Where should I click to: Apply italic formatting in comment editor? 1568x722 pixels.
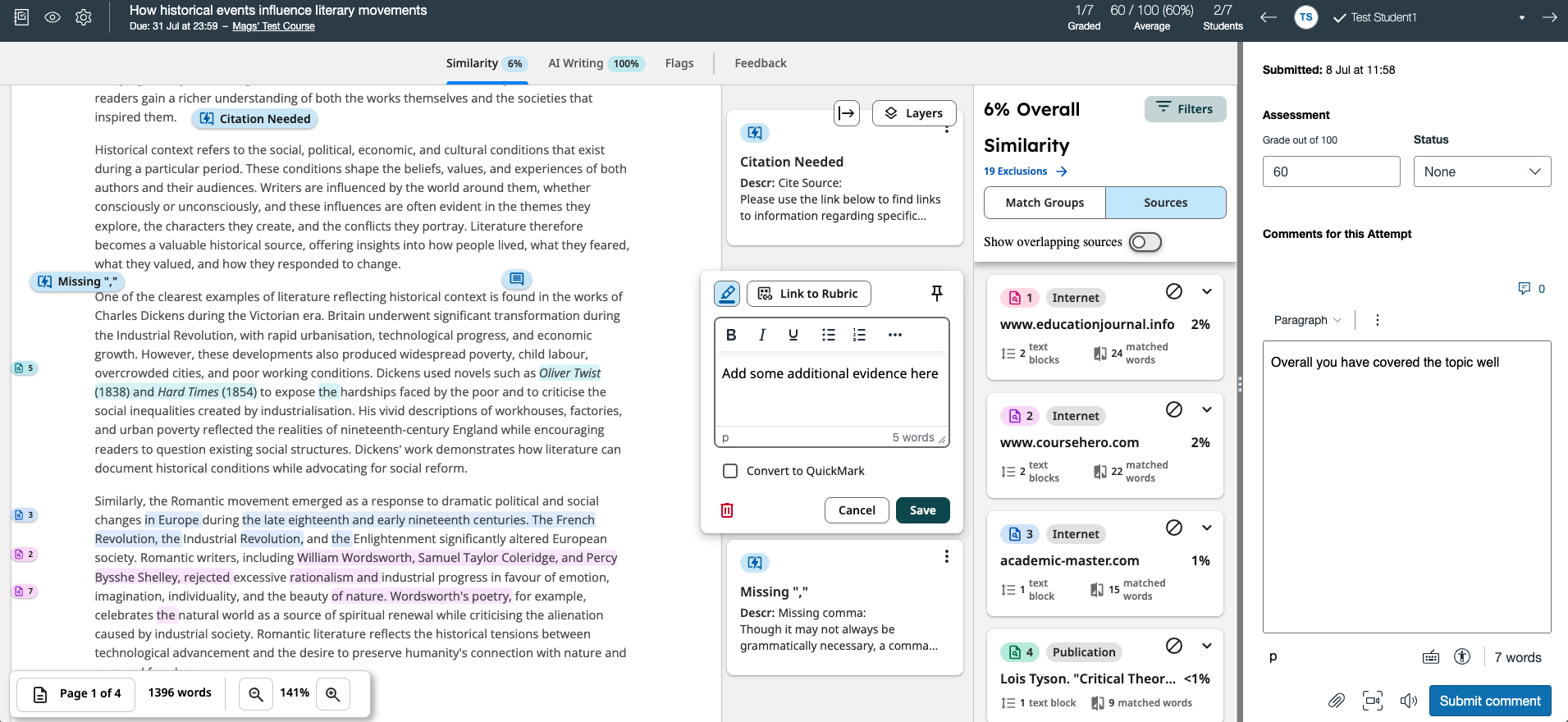(x=762, y=335)
